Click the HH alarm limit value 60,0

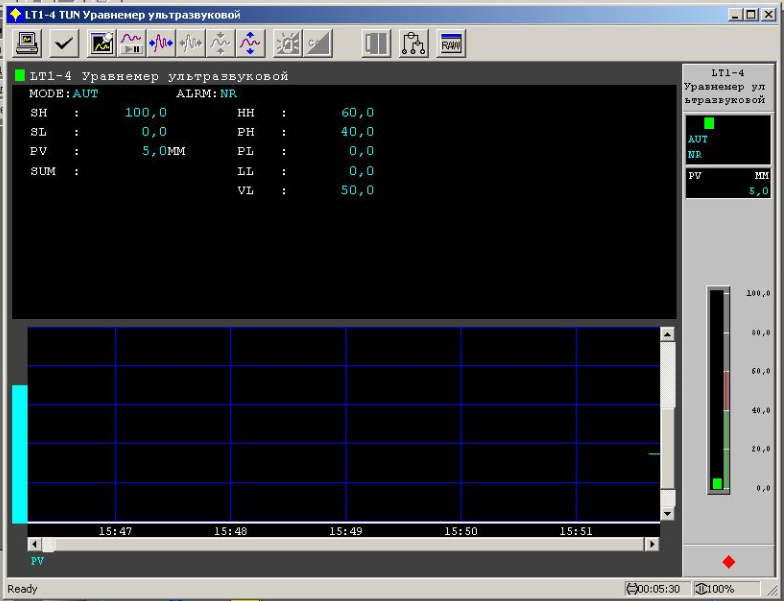click(357, 113)
